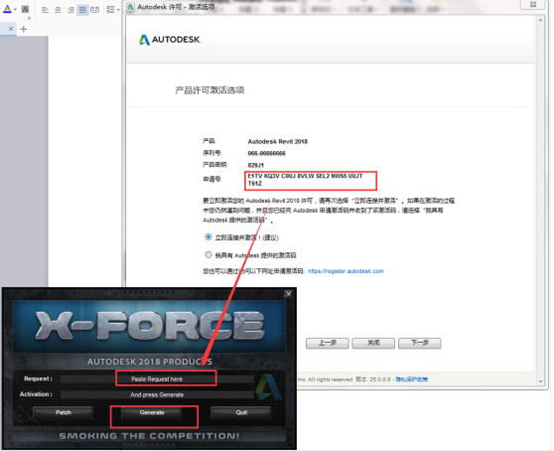Choose the distributed alignment icon

point(95,10)
